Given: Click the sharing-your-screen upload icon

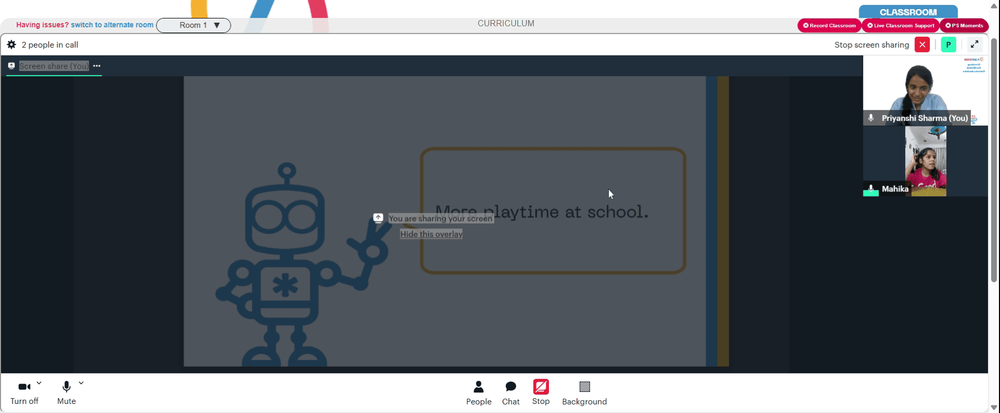Looking at the screenshot, I should click(378, 218).
